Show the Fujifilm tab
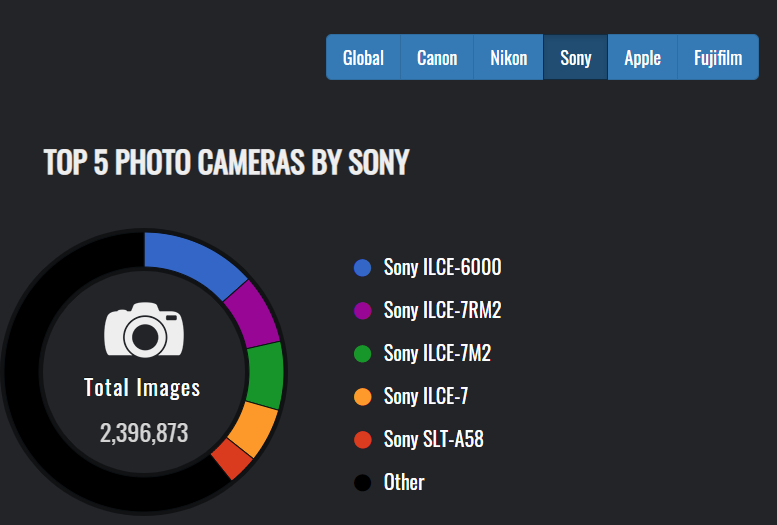This screenshot has height=525, width=777. [718, 58]
